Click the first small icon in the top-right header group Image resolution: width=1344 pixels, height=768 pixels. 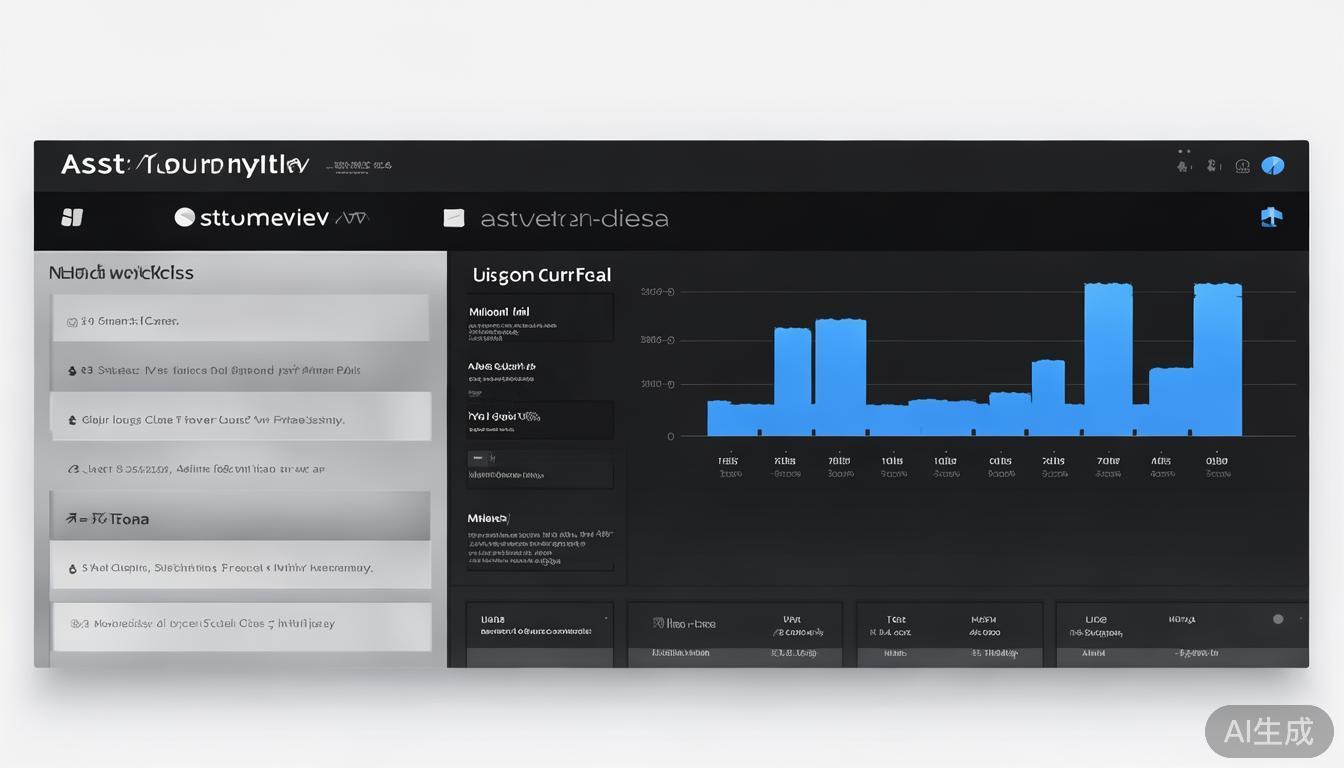(1183, 166)
